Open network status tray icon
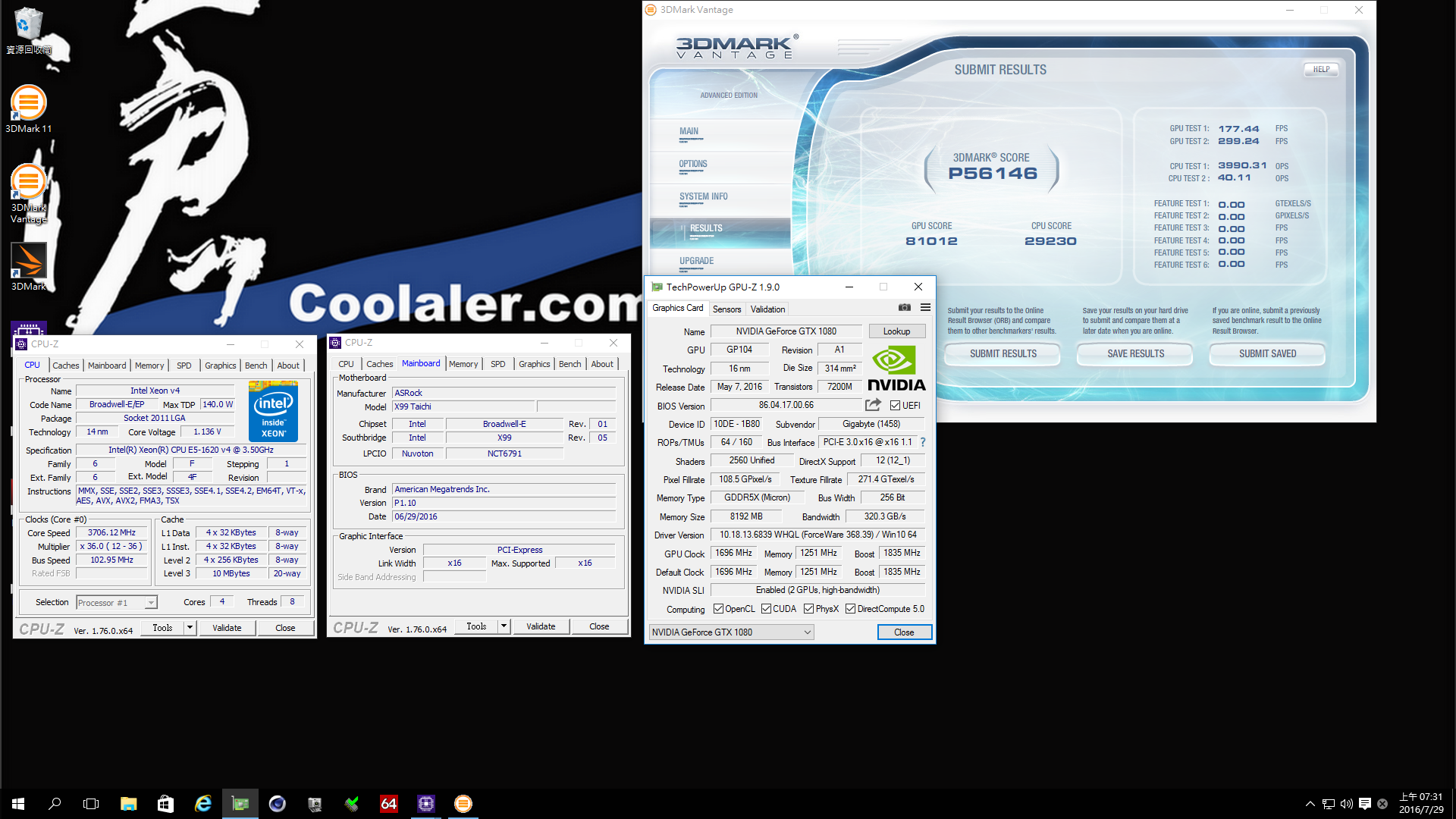The height and width of the screenshot is (819, 1456). click(1328, 804)
